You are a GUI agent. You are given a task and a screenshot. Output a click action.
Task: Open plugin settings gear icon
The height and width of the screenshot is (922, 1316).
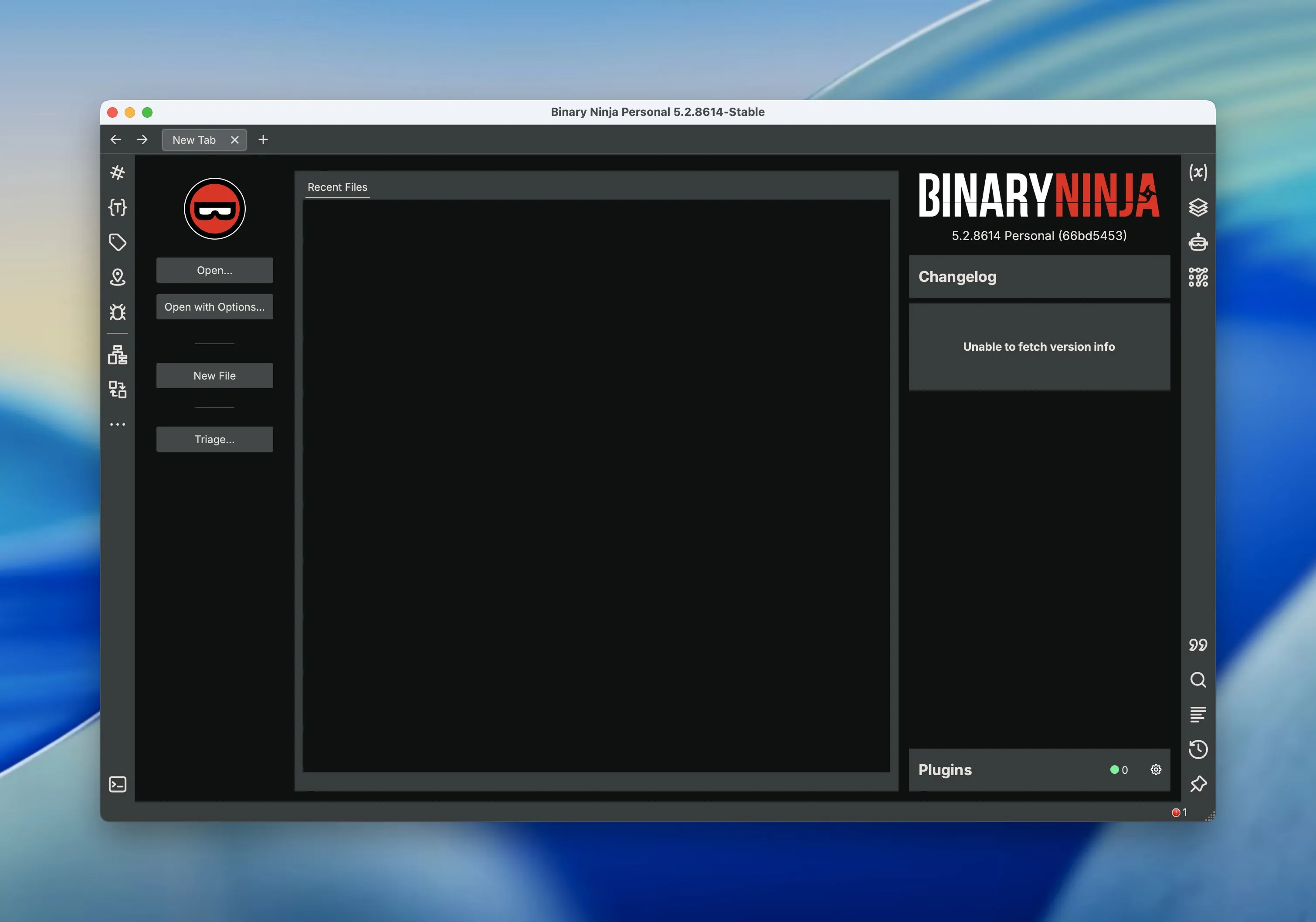pyautogui.click(x=1156, y=769)
